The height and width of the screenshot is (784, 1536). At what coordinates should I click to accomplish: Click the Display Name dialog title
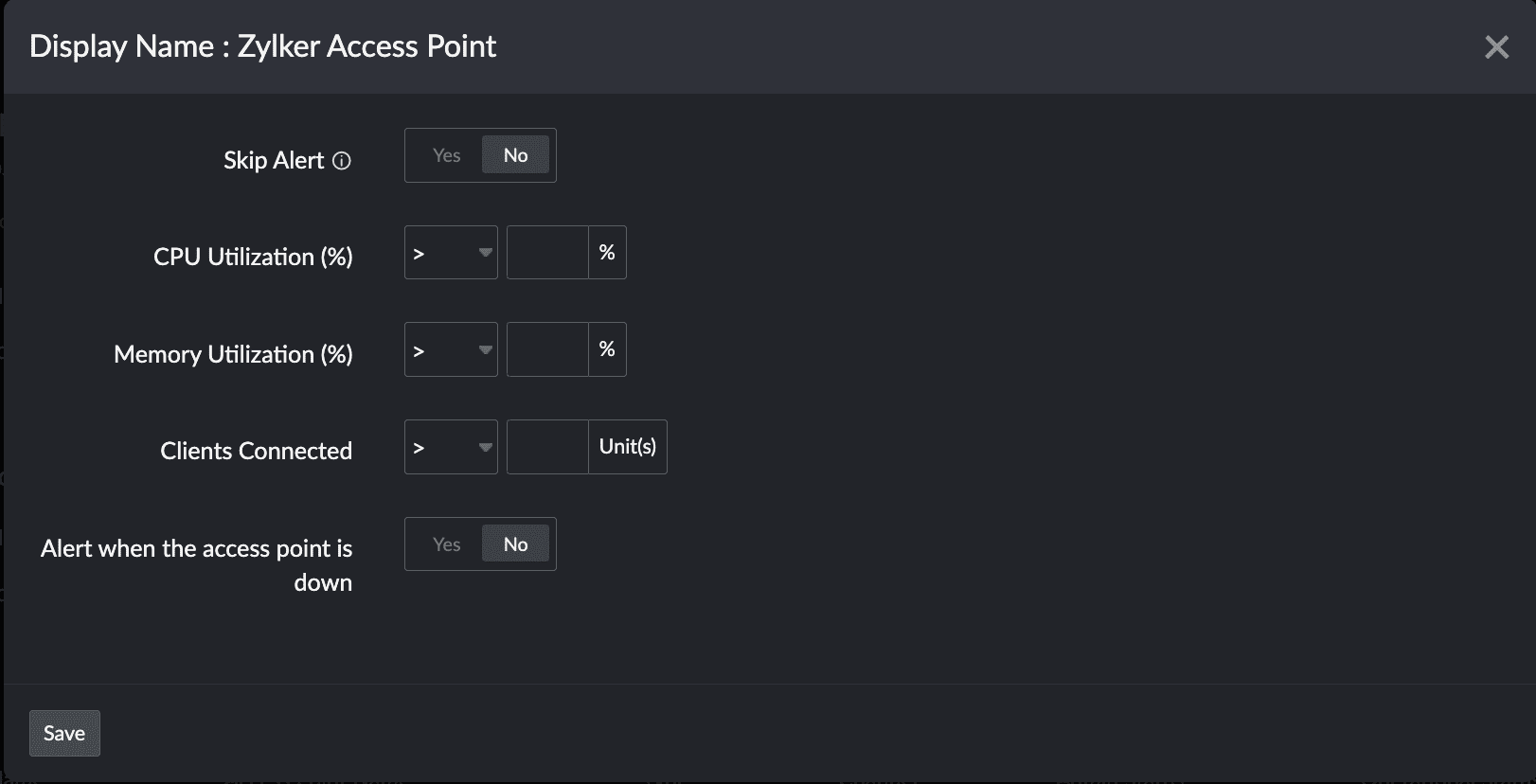coord(262,46)
